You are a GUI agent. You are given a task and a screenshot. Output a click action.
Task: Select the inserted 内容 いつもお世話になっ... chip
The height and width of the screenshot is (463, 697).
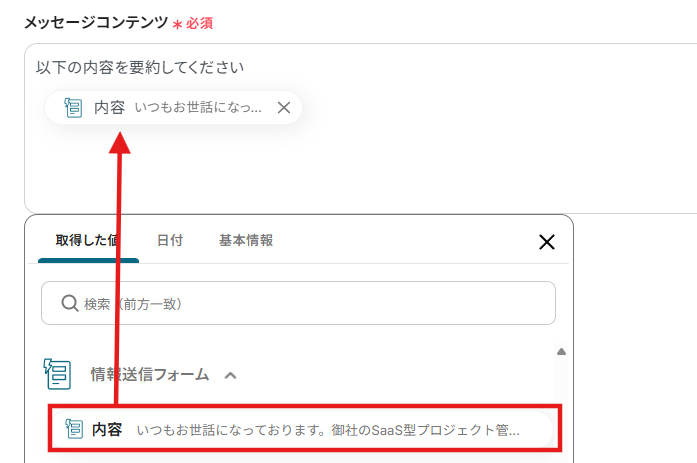(x=173, y=108)
